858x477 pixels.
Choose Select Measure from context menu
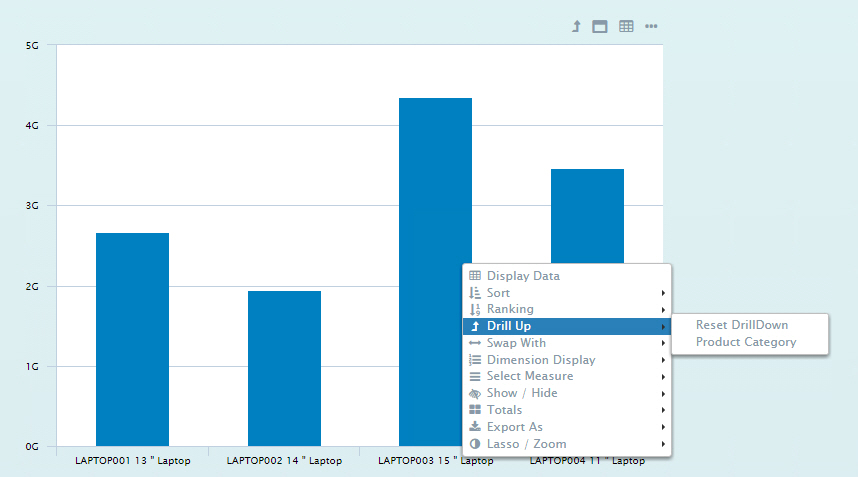pos(529,376)
